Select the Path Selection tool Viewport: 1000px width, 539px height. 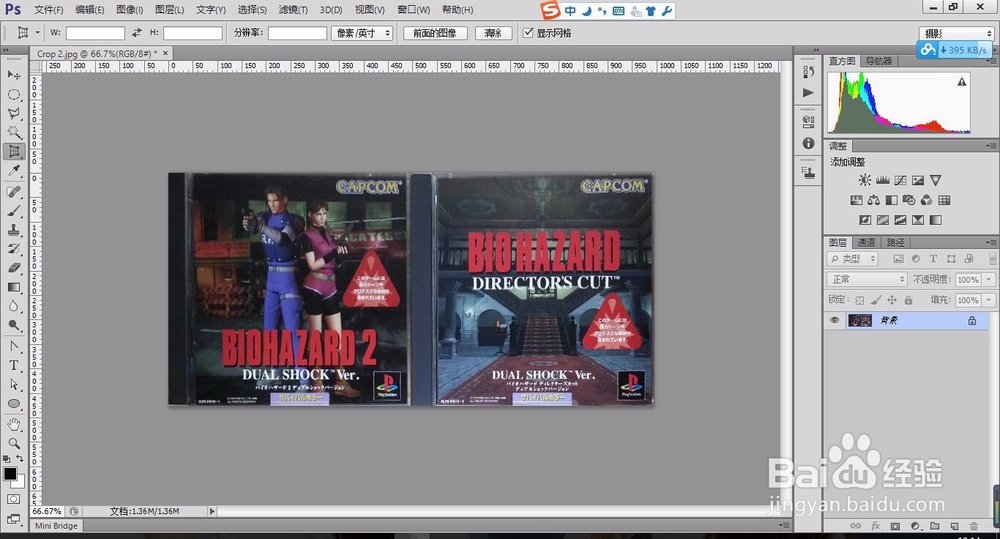[13, 385]
